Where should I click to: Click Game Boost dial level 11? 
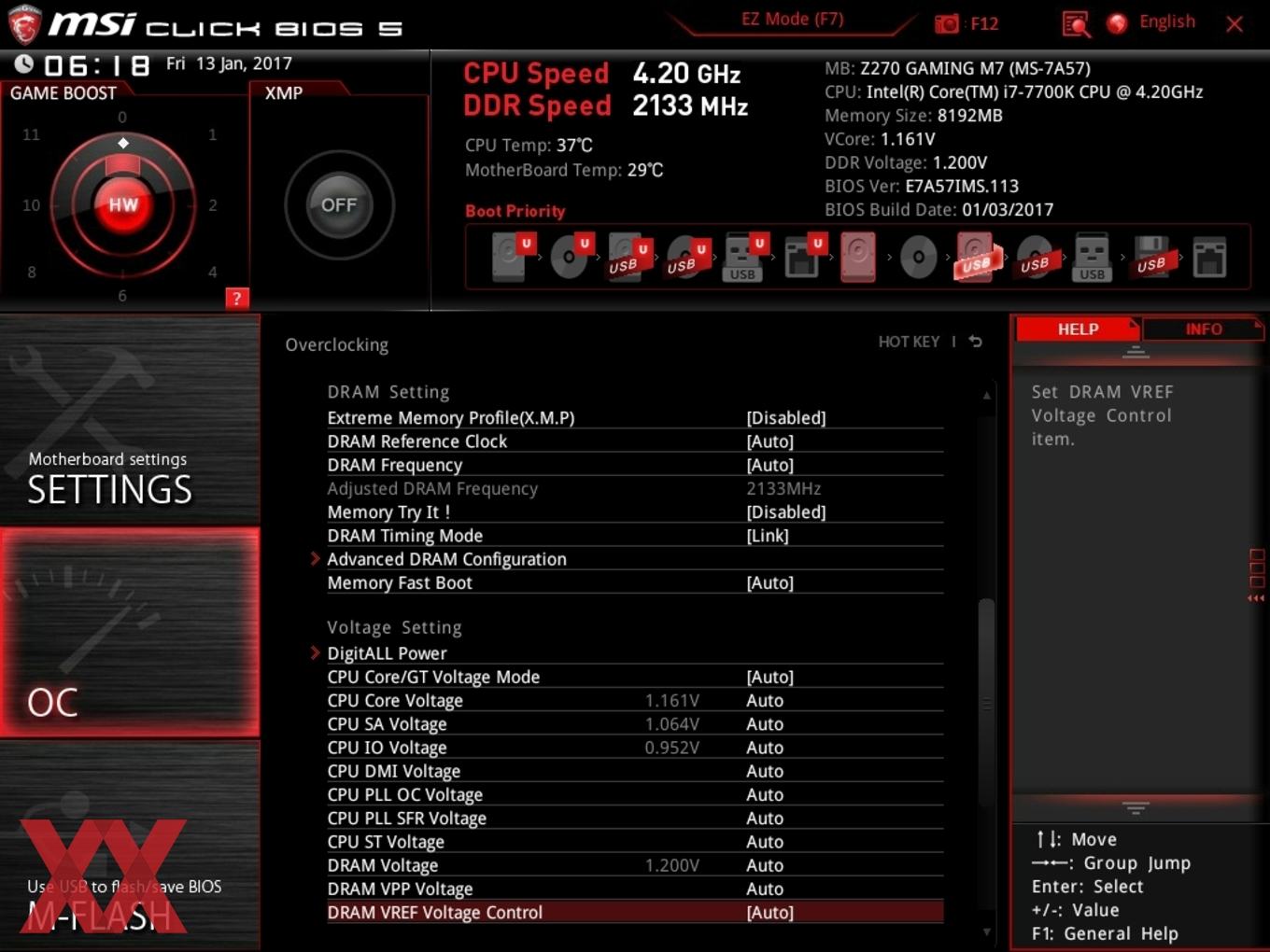point(31,134)
